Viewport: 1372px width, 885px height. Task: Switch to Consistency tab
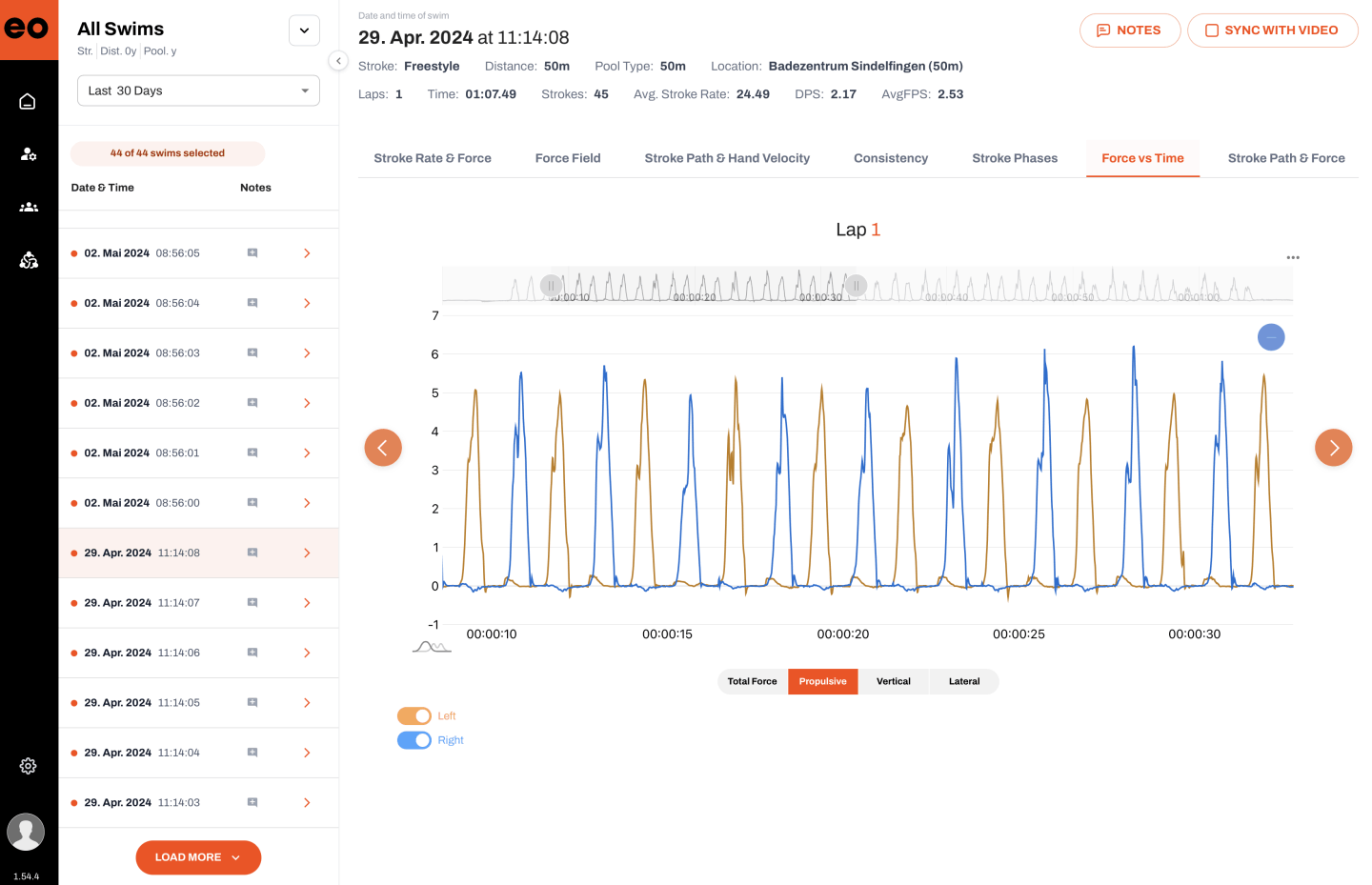891,158
